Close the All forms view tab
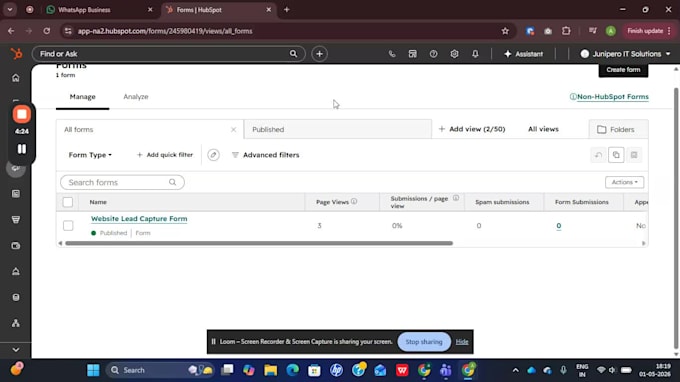Viewport: 680px width, 382px height. (x=233, y=130)
